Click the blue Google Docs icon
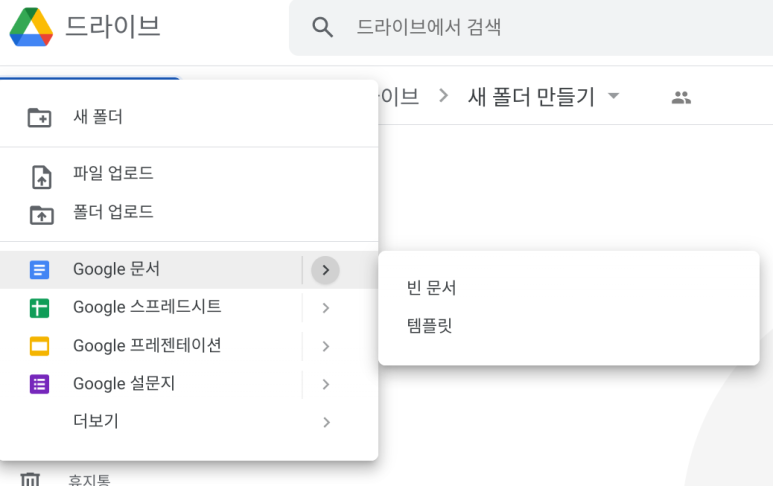 (x=39, y=270)
